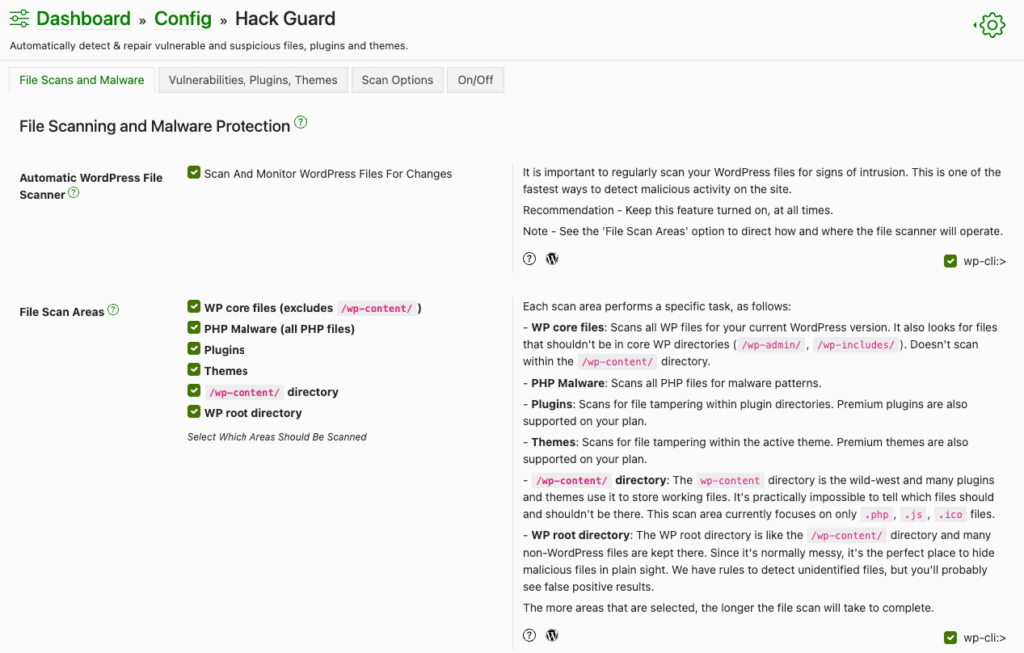The image size is (1024, 653).
Task: Uncheck the Themes scan area
Action: click(x=193, y=370)
